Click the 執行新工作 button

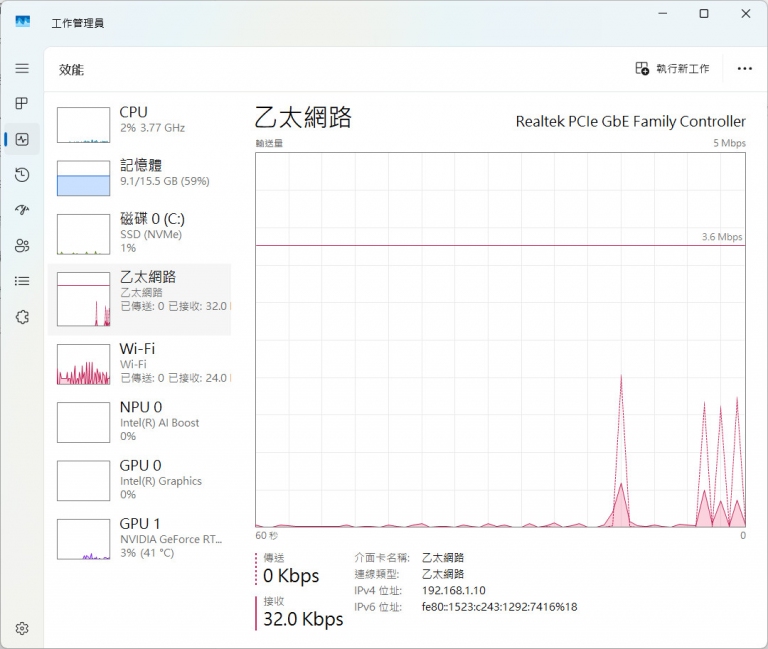(673, 69)
